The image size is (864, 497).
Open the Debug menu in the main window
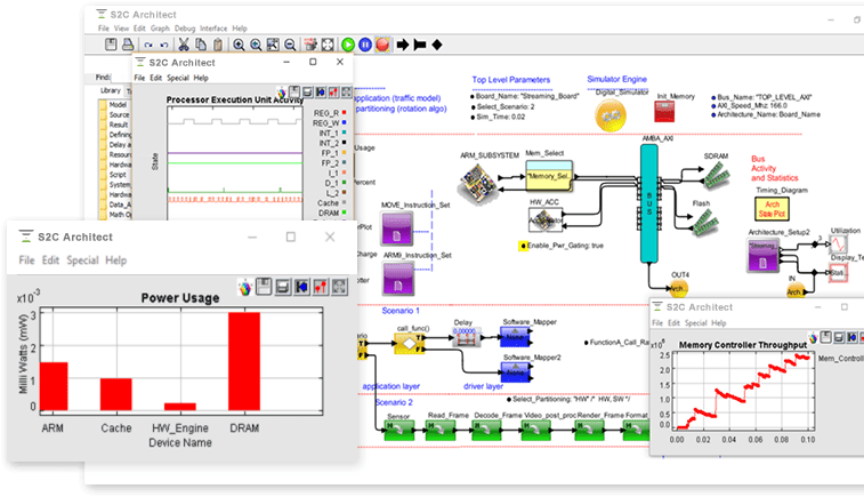(x=185, y=28)
